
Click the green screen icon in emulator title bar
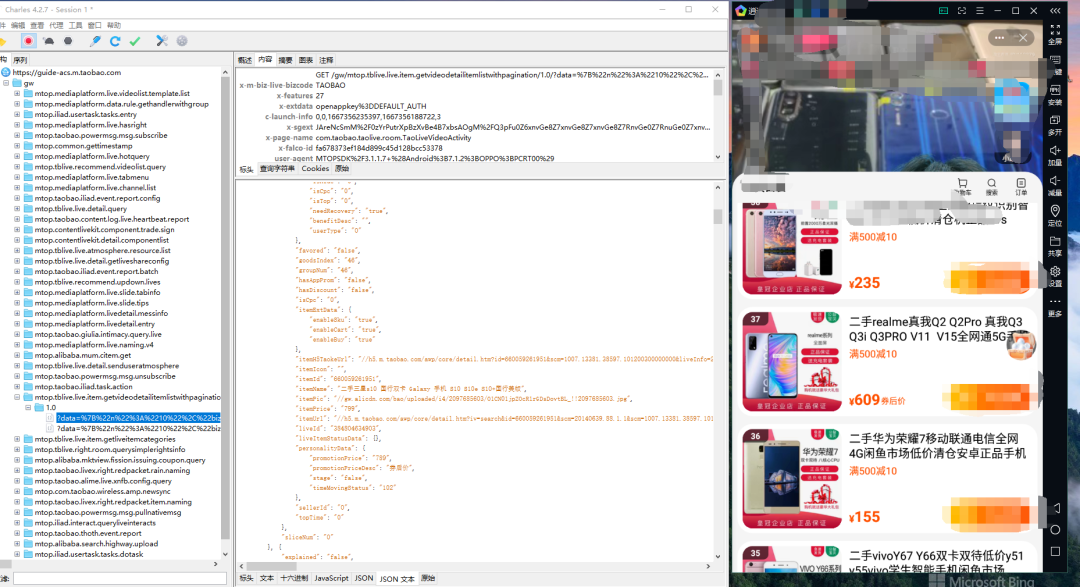[944, 11]
